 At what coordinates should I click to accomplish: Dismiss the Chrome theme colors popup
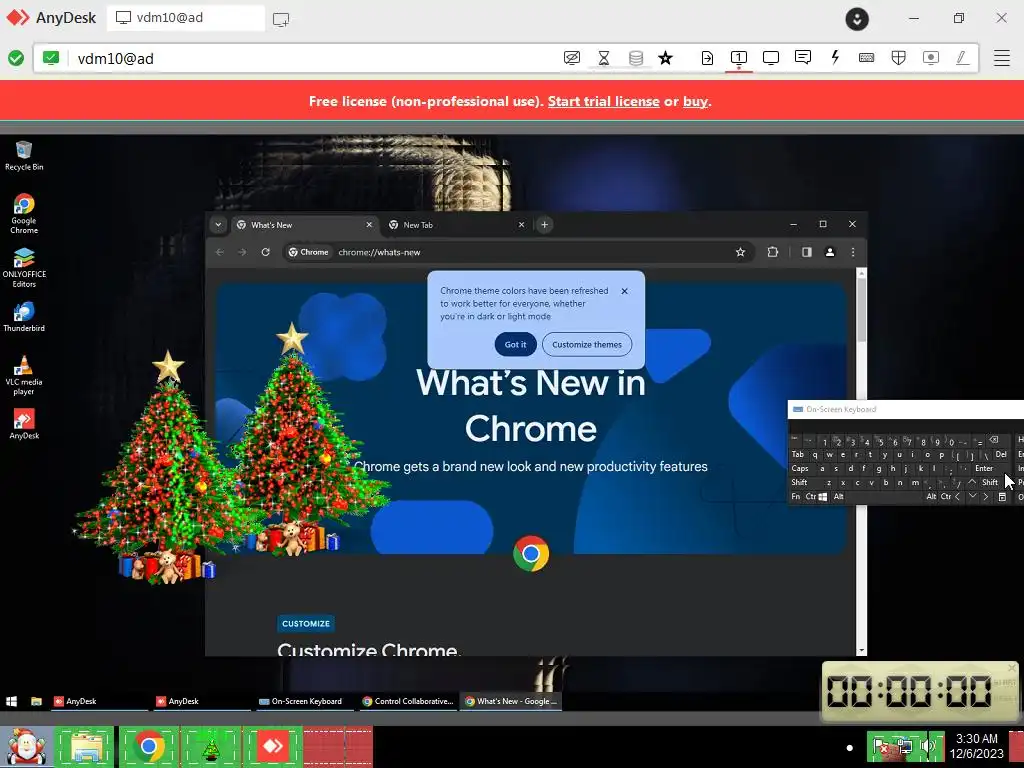point(624,291)
